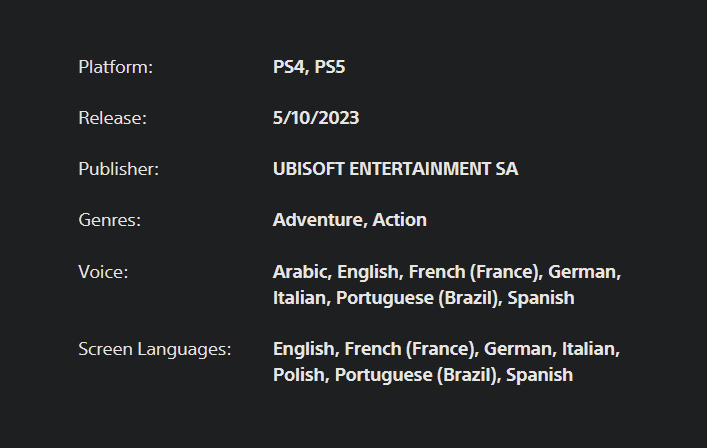This screenshot has width=707, height=448.
Task: Click Polish in the Screen Languages
Action: click(299, 375)
